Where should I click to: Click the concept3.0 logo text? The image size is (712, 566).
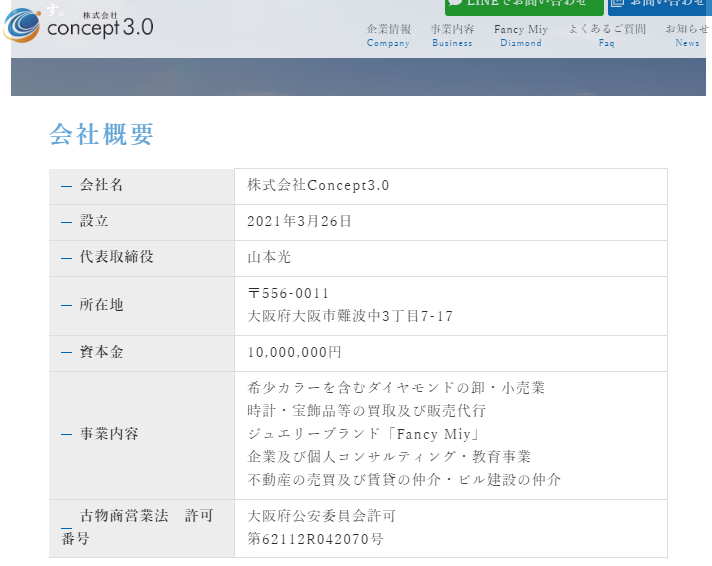pyautogui.click(x=100, y=25)
